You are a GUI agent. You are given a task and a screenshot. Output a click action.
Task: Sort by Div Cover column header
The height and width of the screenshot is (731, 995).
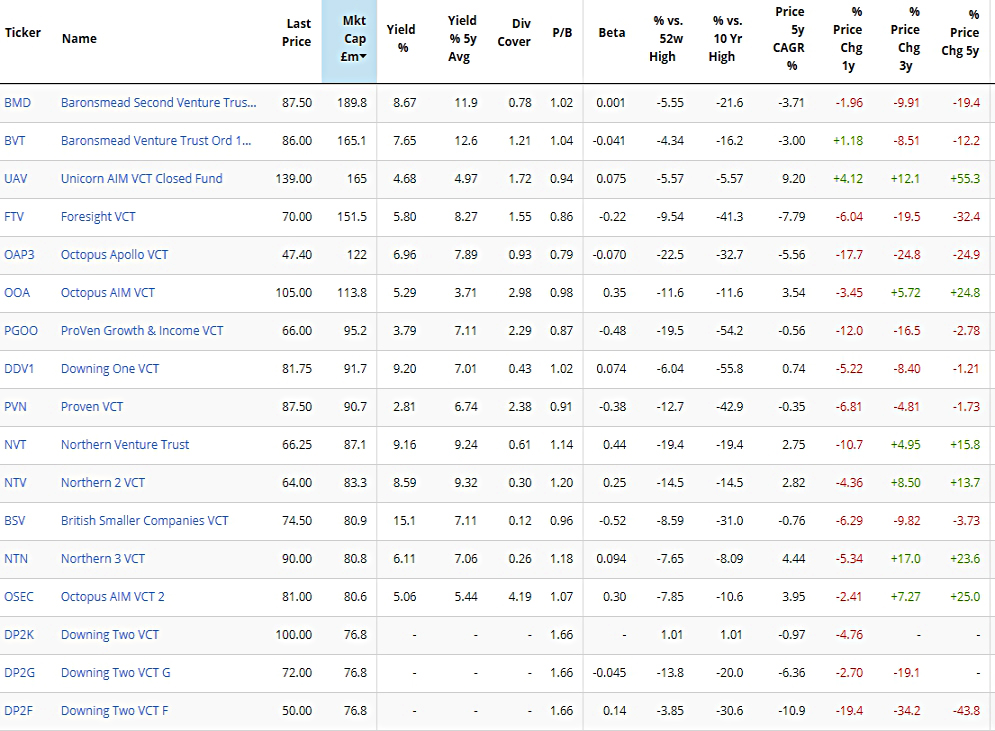pyautogui.click(x=514, y=32)
